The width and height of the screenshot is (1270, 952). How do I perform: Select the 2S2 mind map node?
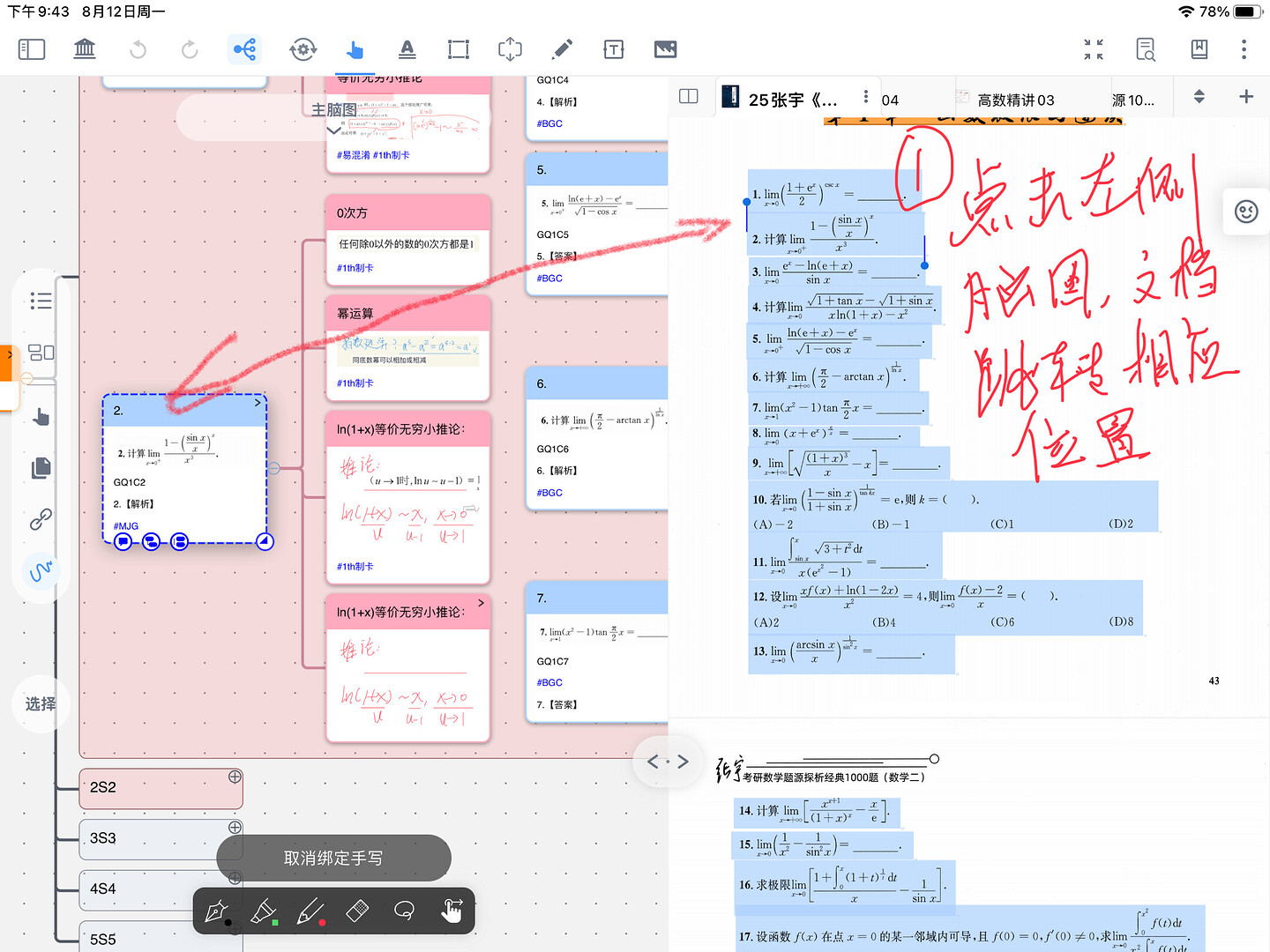[x=161, y=788]
